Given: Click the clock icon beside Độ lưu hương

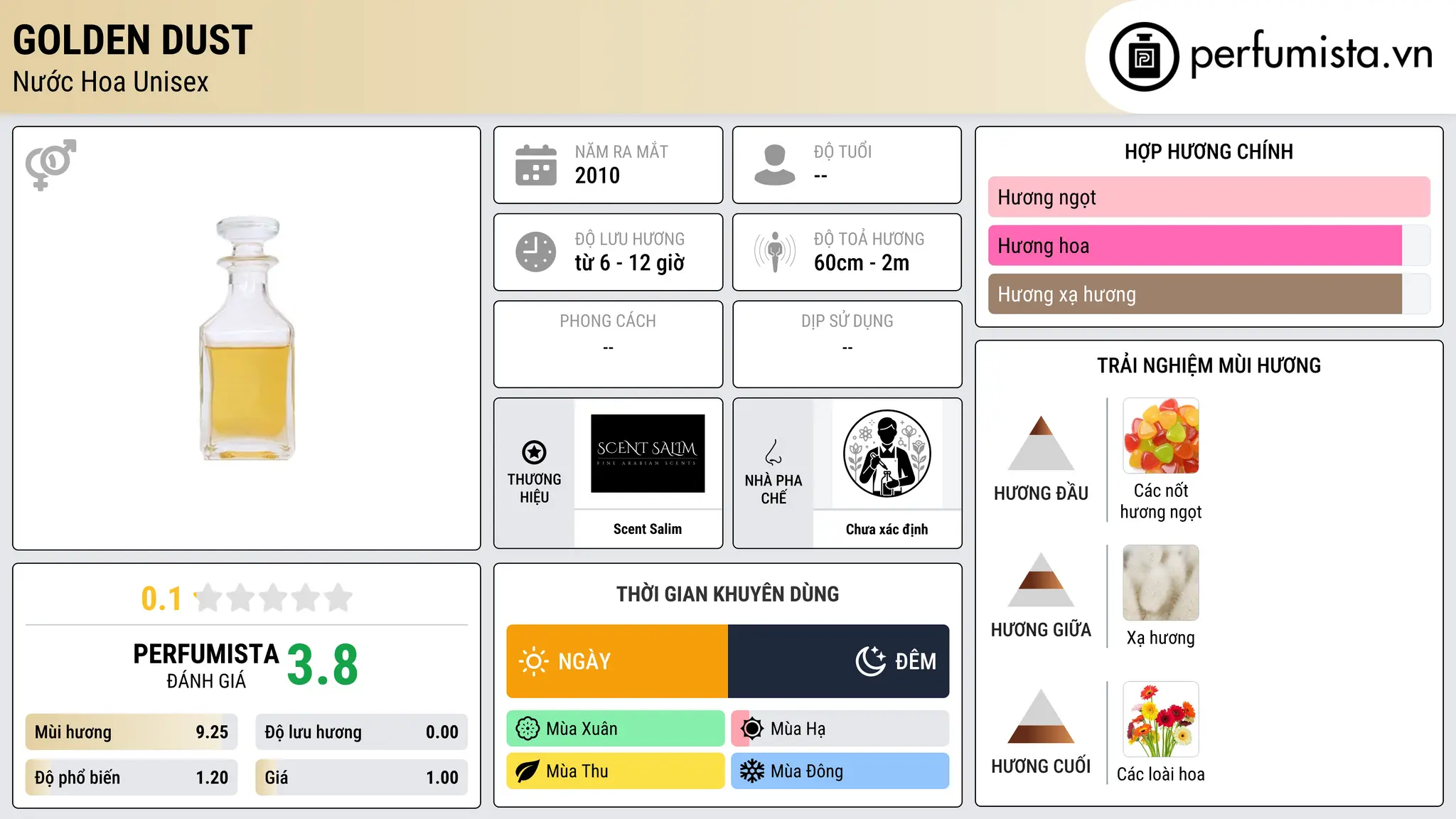Looking at the screenshot, I should 536,252.
